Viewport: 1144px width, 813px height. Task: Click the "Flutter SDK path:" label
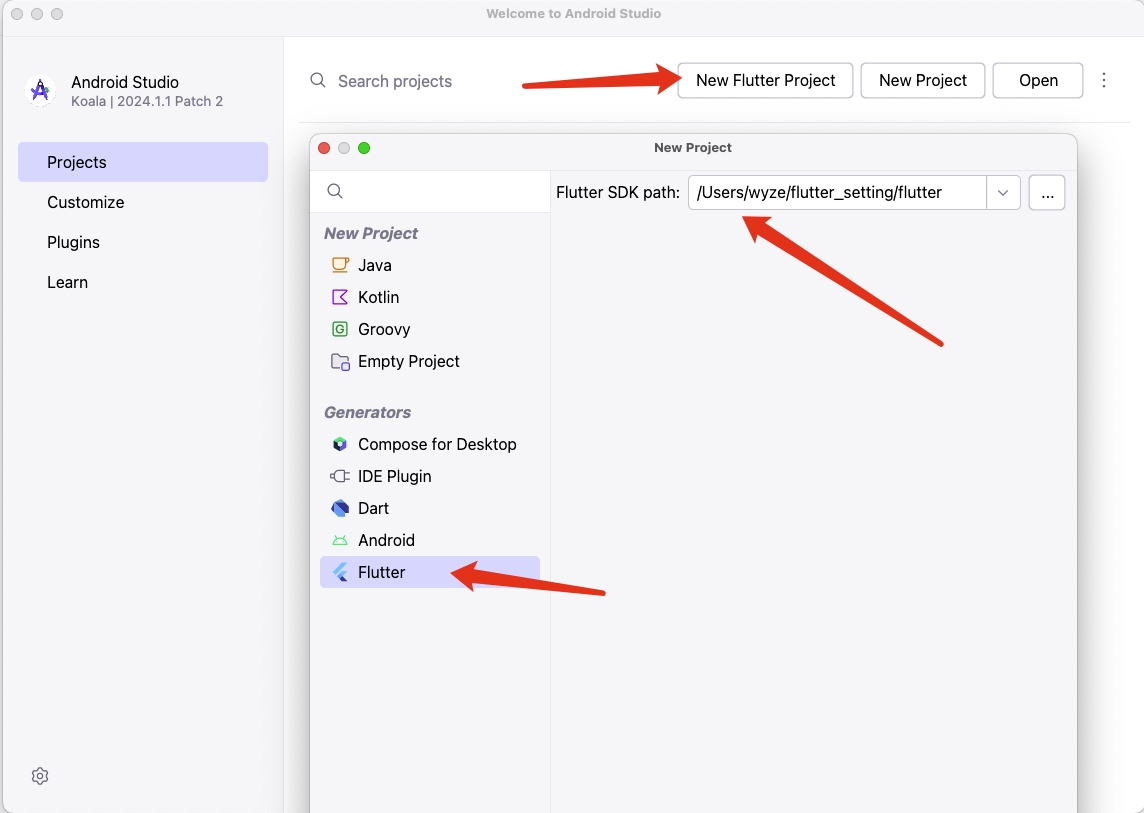618,193
